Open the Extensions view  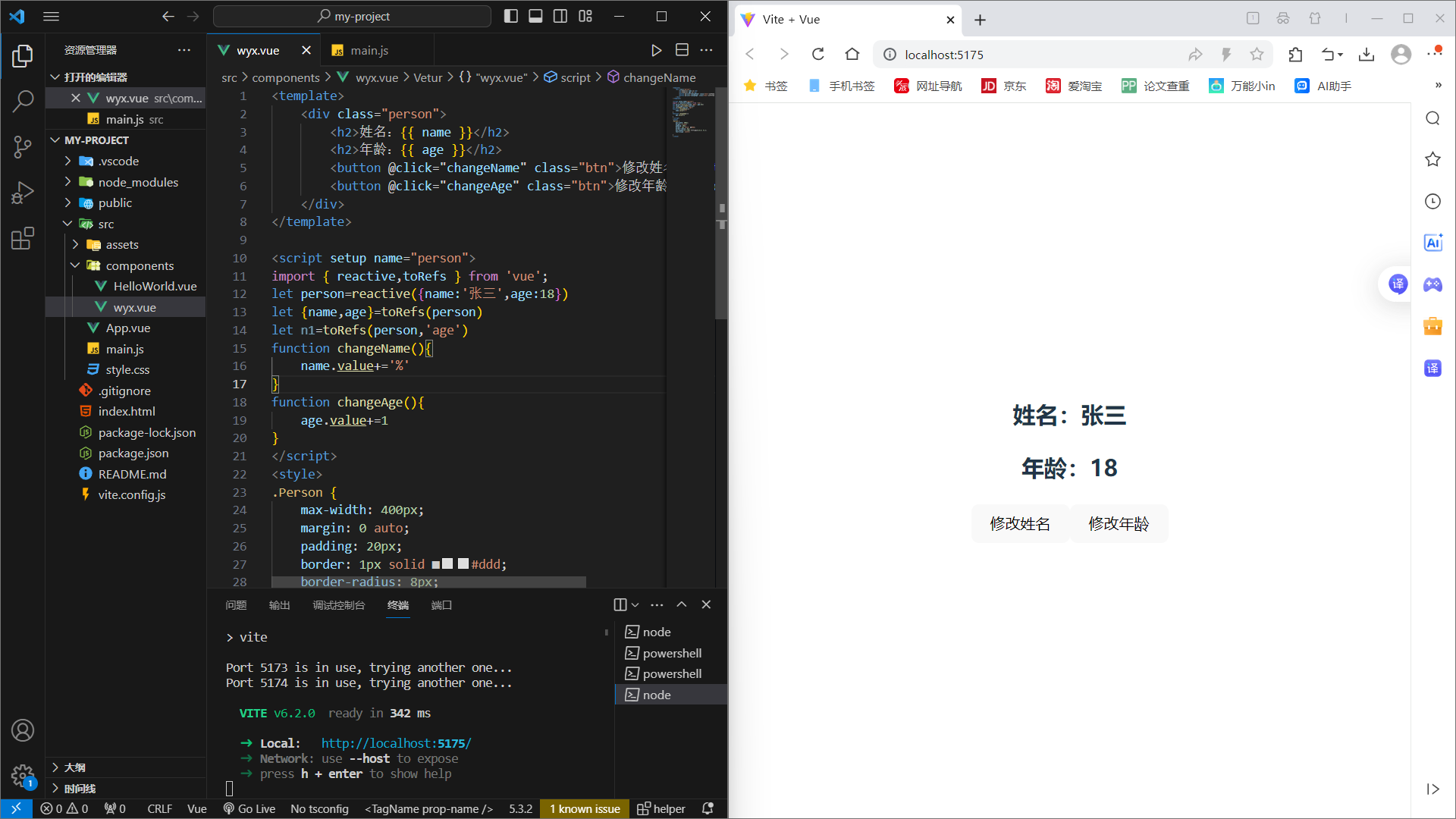(23, 238)
